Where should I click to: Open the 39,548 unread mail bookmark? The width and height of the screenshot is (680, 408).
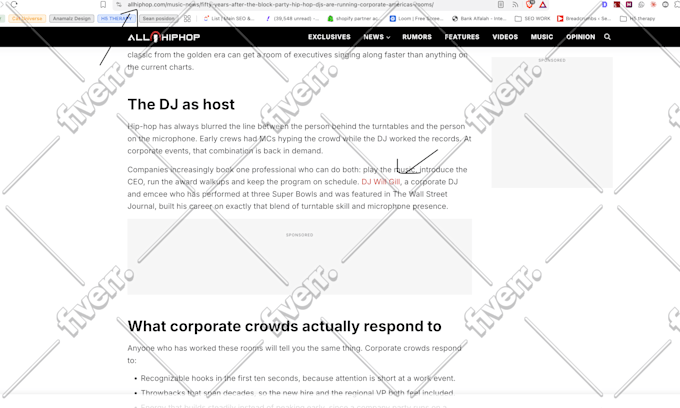coord(292,19)
